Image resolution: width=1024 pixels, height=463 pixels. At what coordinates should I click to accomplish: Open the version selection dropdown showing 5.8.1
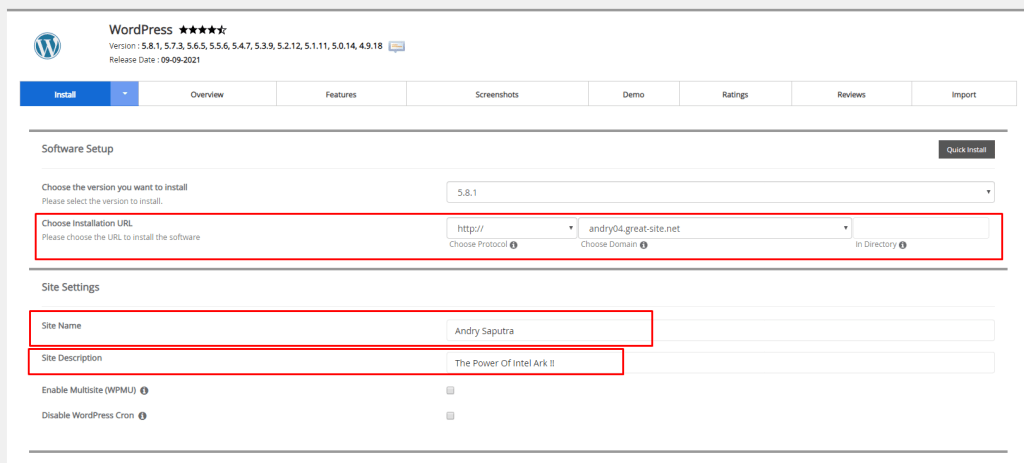[x=720, y=191]
